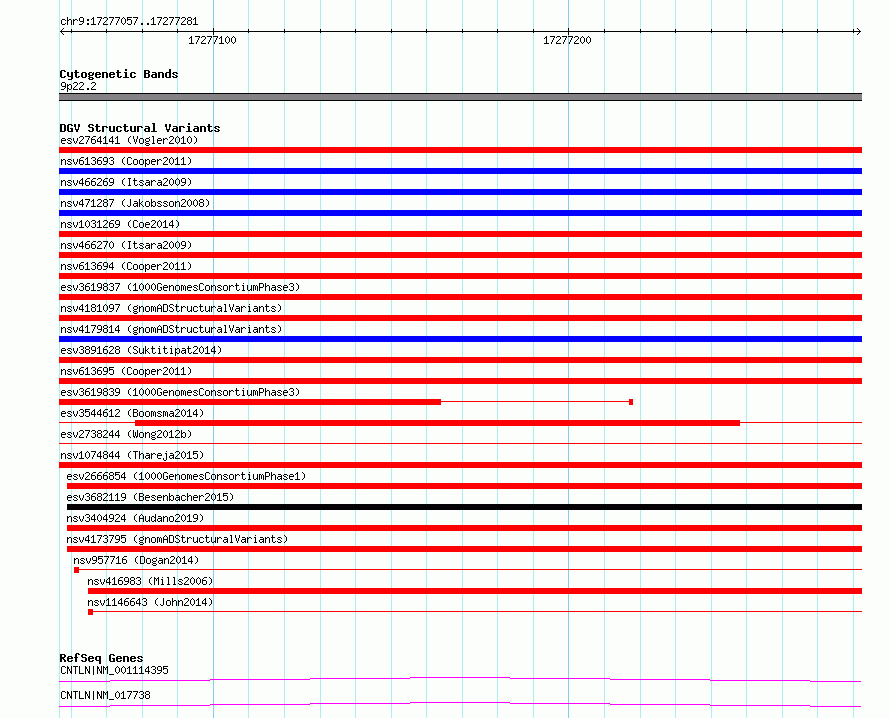Open variant nsv416983 (Mills2006) label
The height and width of the screenshot is (718, 890).
150,581
